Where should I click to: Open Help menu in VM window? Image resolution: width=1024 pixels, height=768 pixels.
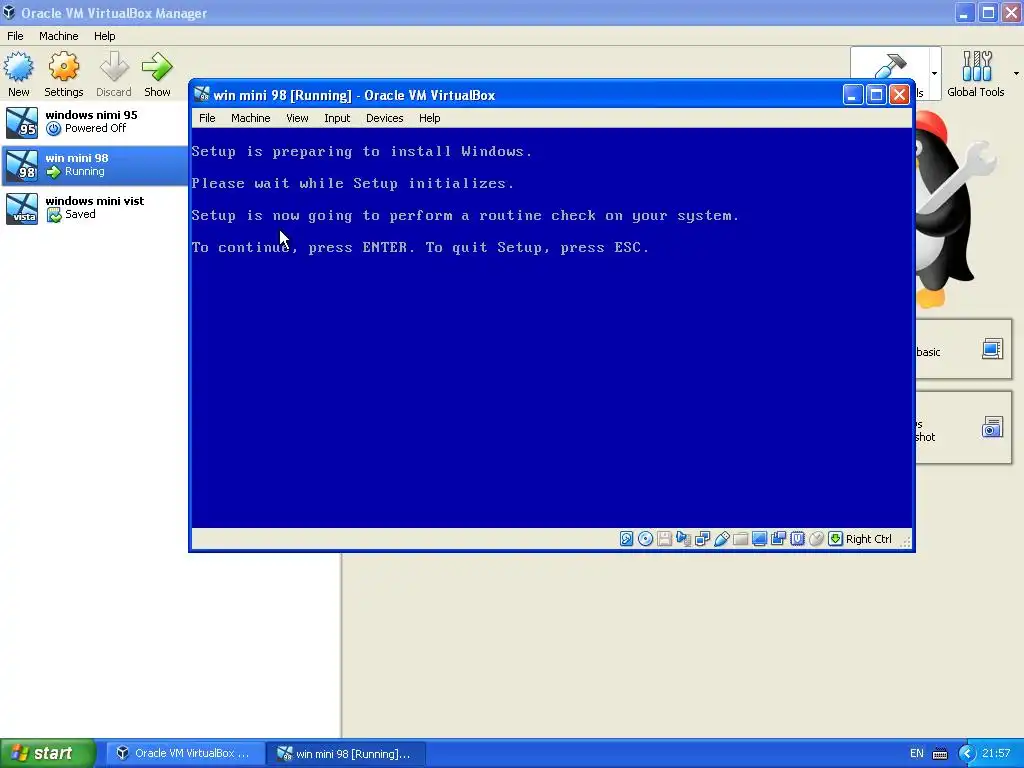(430, 118)
